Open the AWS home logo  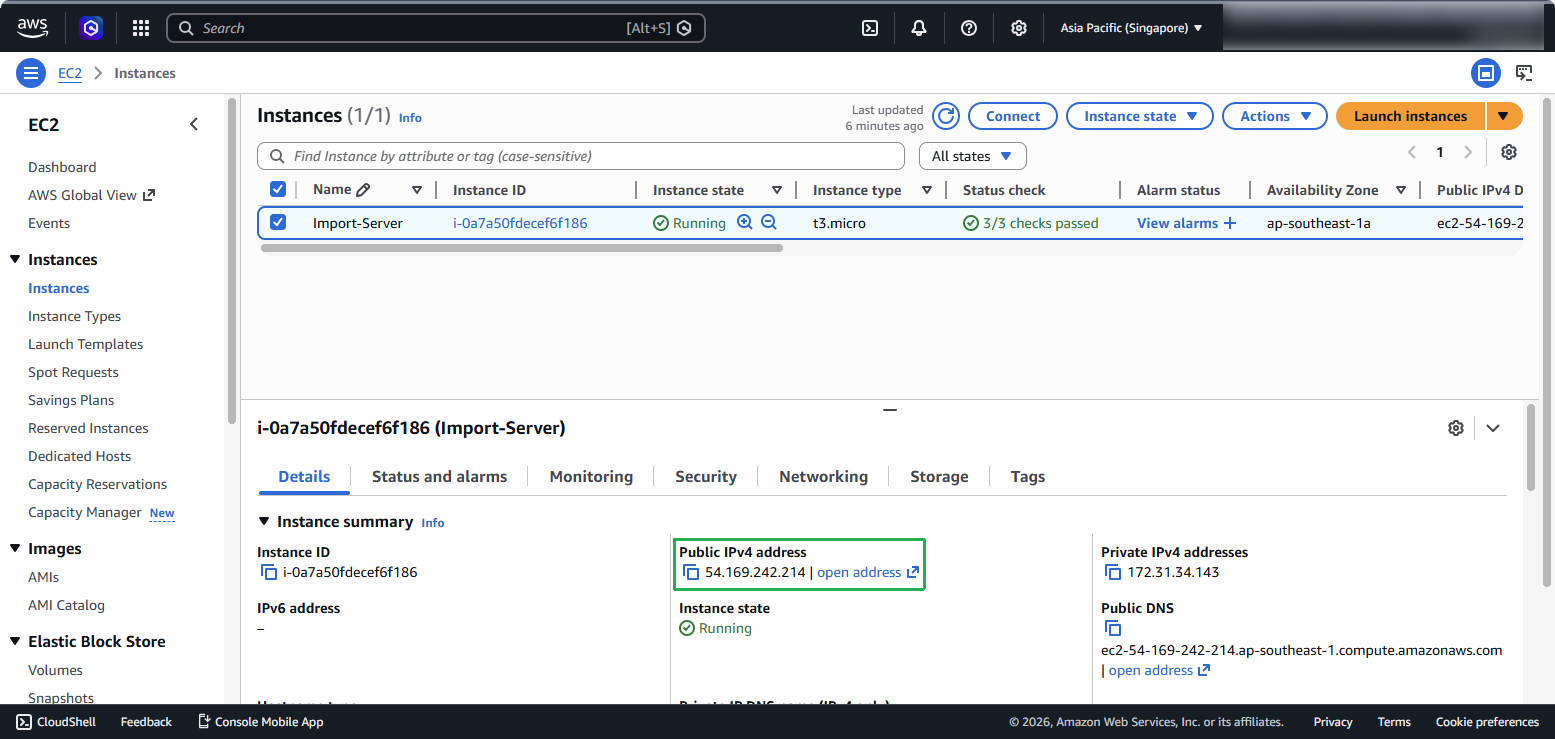click(x=33, y=28)
